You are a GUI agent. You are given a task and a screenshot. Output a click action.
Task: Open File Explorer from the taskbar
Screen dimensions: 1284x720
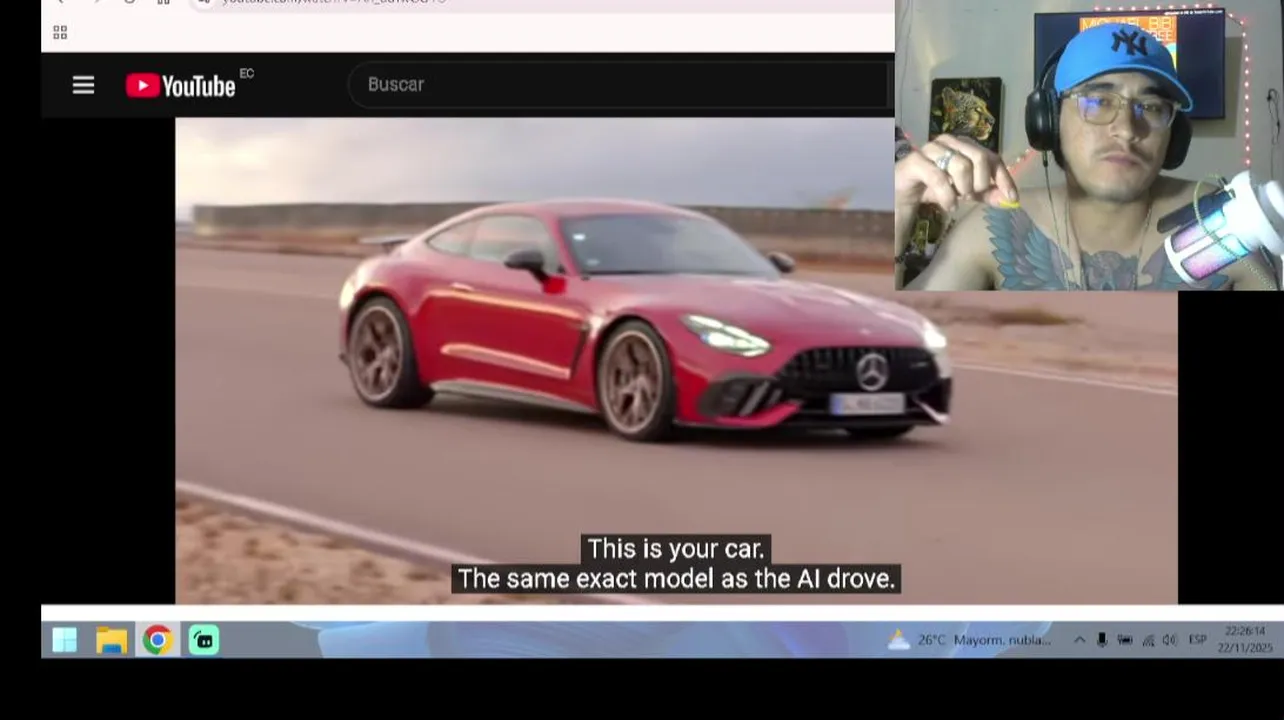[111, 640]
